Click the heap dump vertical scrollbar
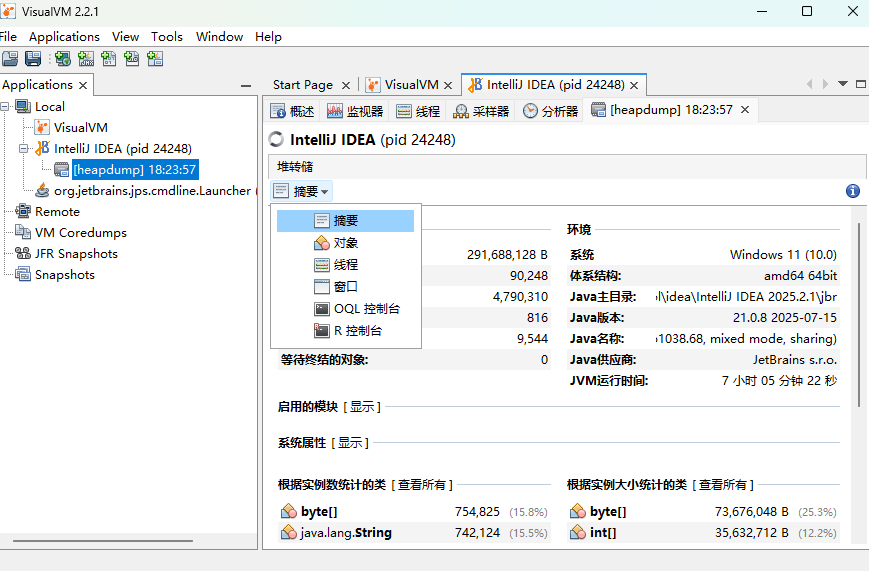This screenshot has width=869, height=571. tap(860, 316)
